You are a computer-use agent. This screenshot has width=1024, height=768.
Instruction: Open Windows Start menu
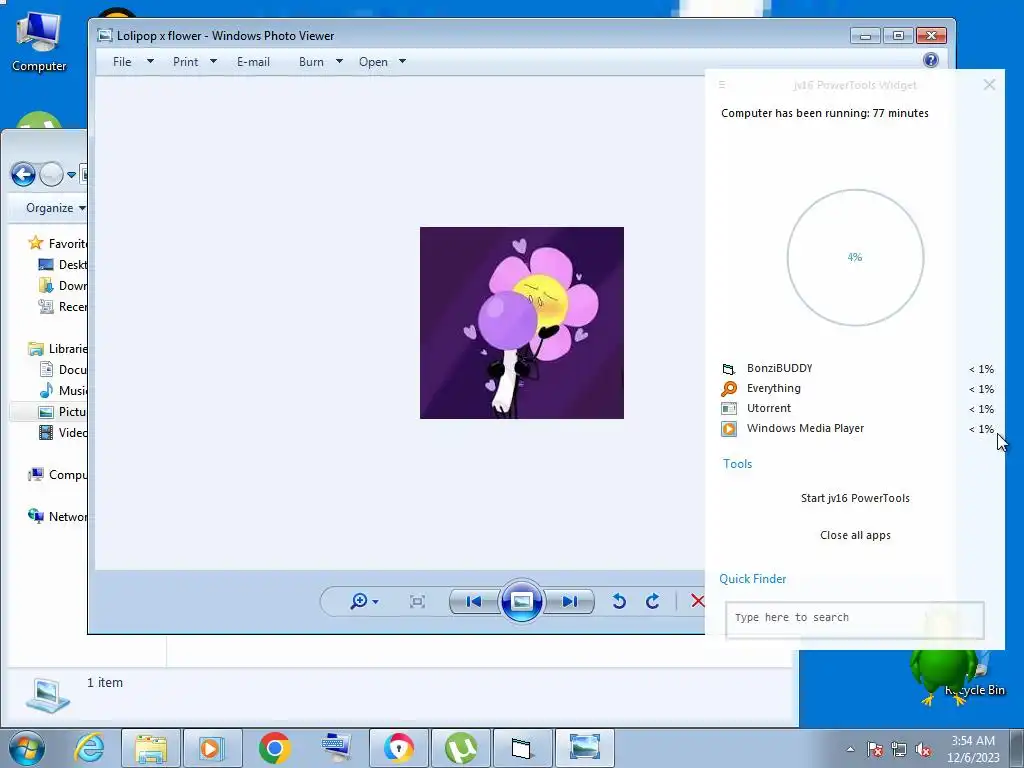point(27,748)
